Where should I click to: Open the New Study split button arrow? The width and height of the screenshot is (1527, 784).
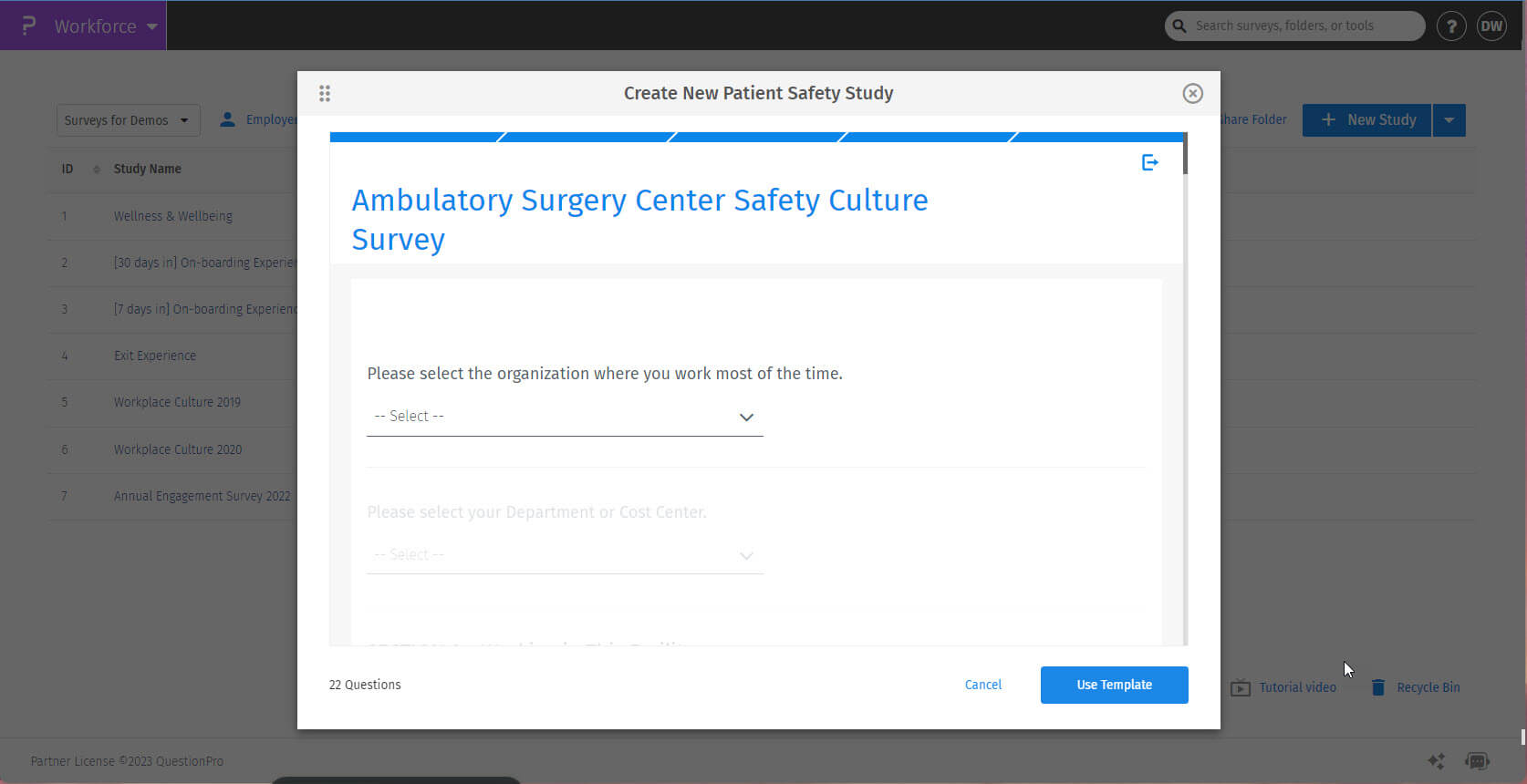point(1449,119)
